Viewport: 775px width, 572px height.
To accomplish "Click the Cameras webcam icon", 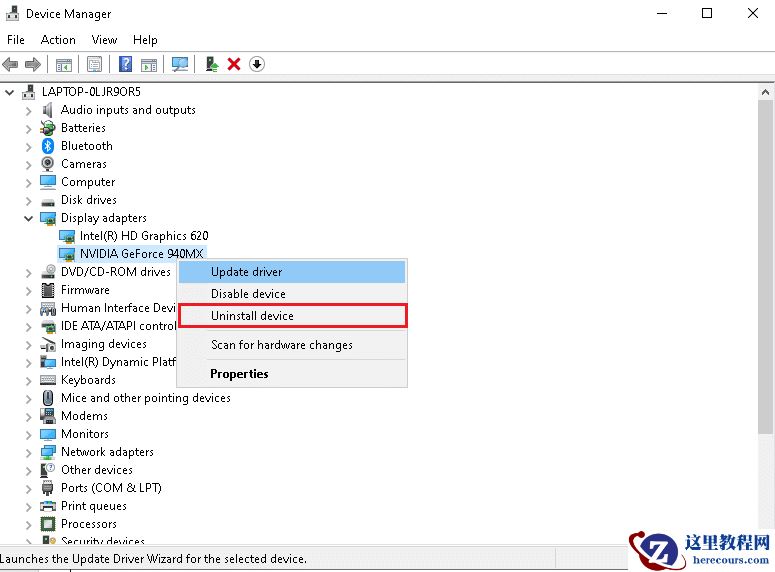I will (47, 164).
